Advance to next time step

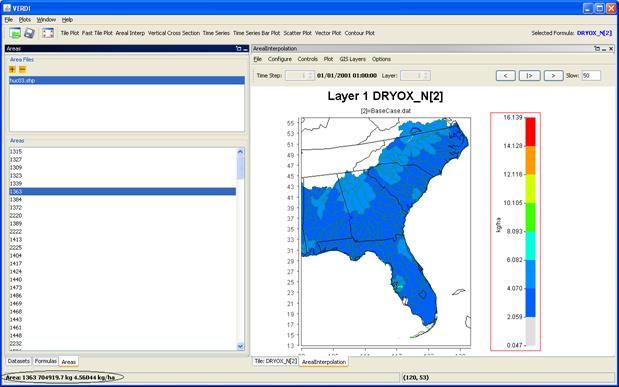point(553,75)
